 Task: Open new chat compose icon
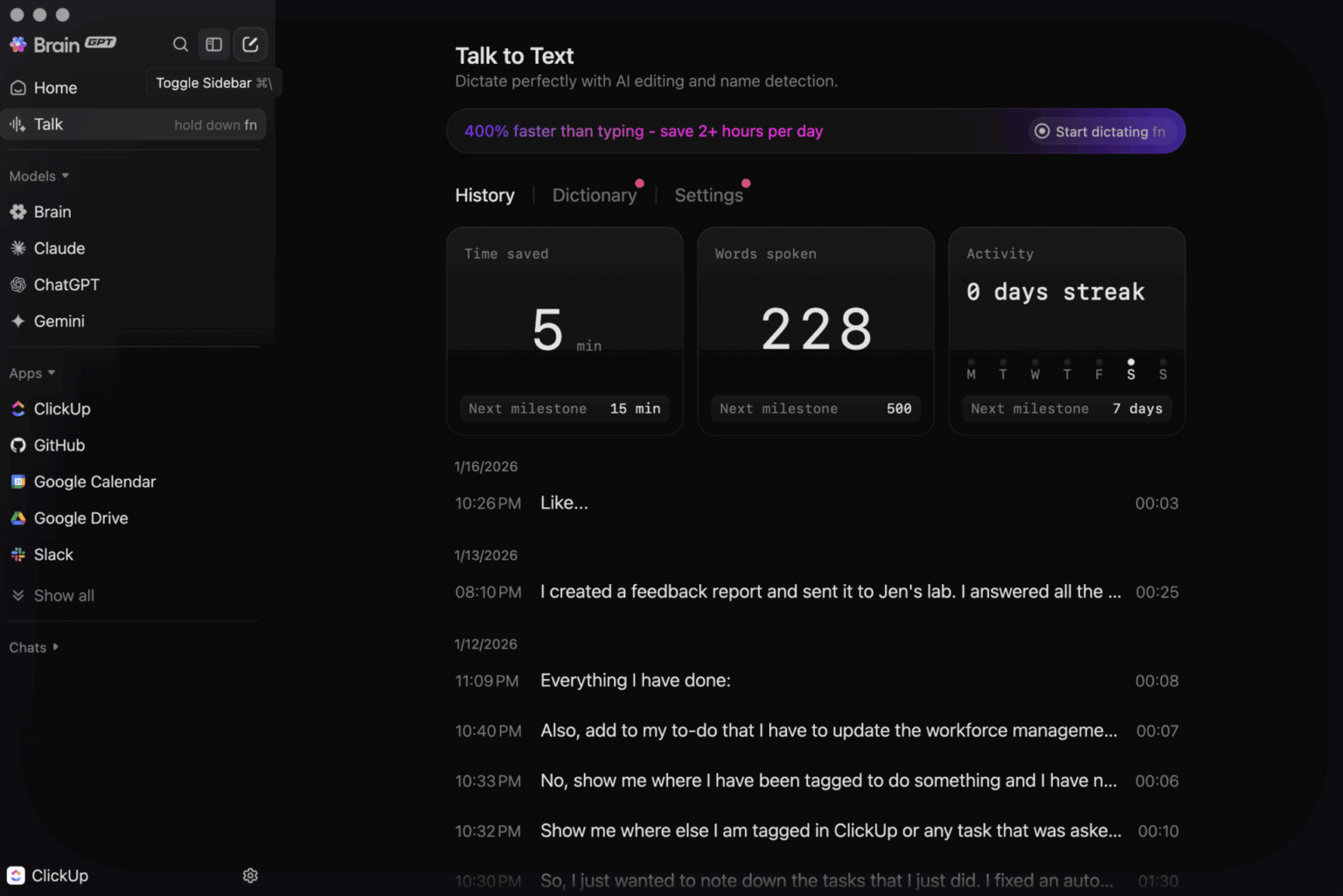click(250, 45)
